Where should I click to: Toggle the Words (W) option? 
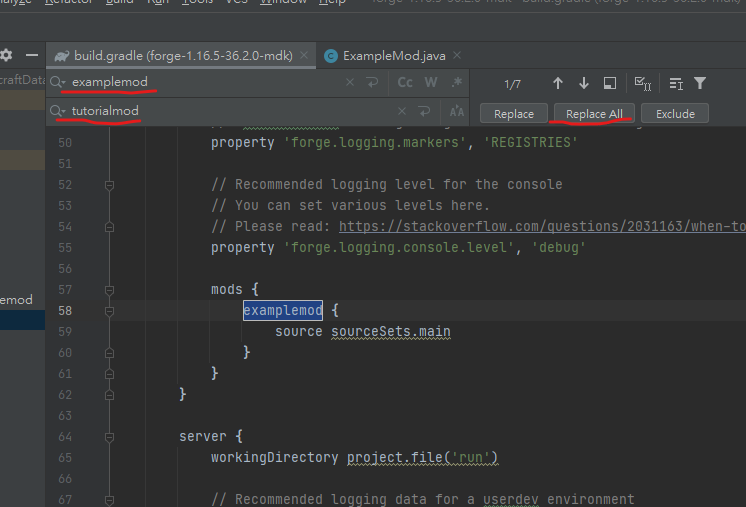[x=431, y=83]
